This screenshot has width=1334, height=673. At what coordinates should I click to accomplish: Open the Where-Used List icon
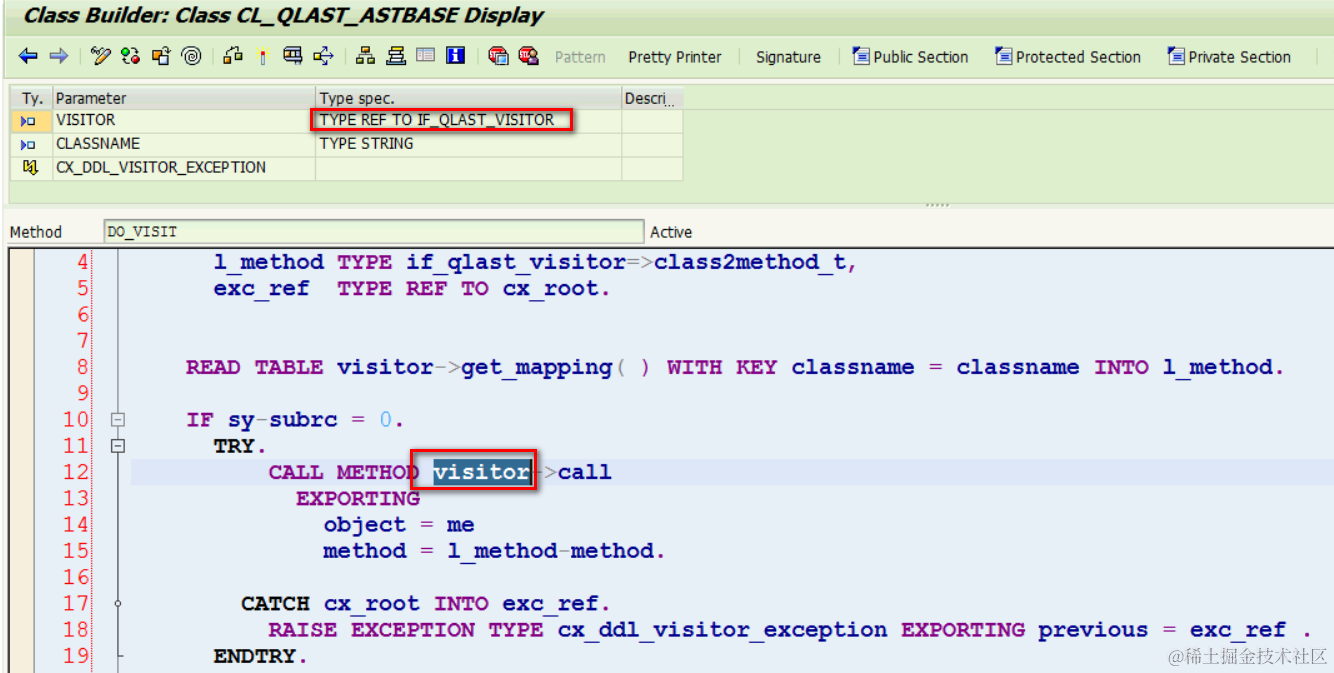tap(233, 56)
